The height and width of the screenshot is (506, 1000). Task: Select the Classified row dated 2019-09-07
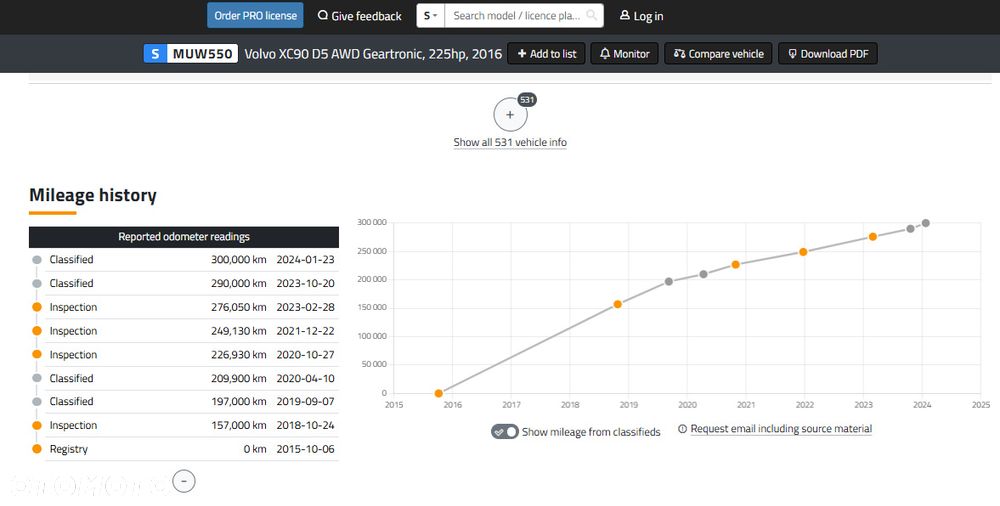coord(184,401)
